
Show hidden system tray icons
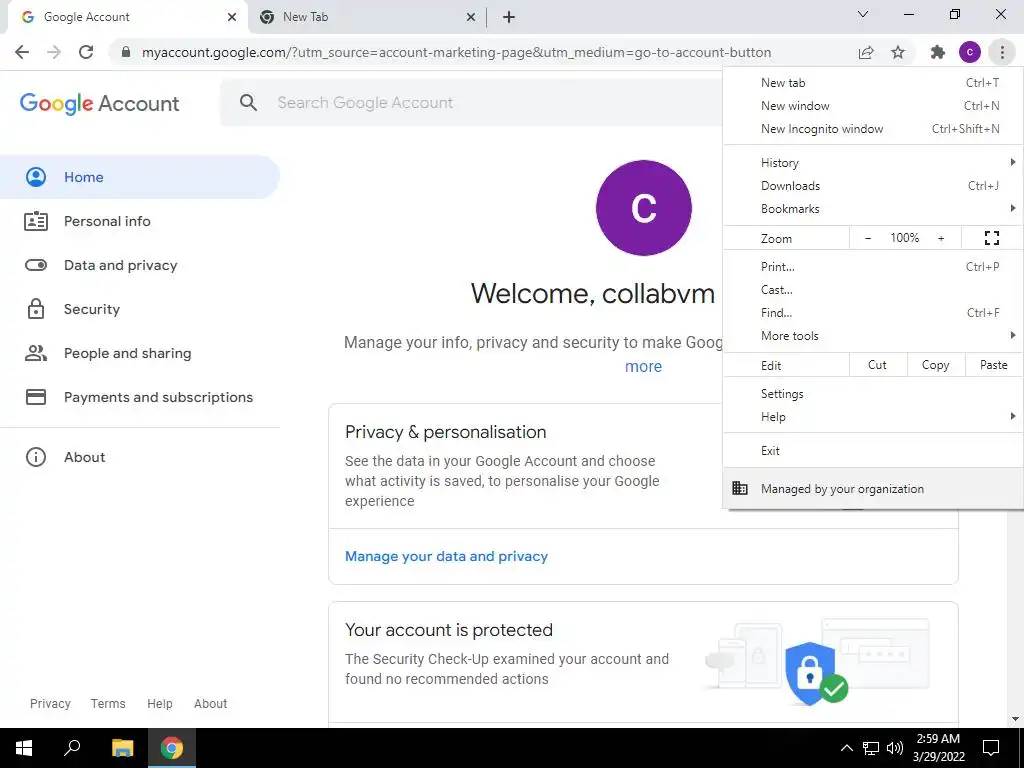pyautogui.click(x=846, y=748)
